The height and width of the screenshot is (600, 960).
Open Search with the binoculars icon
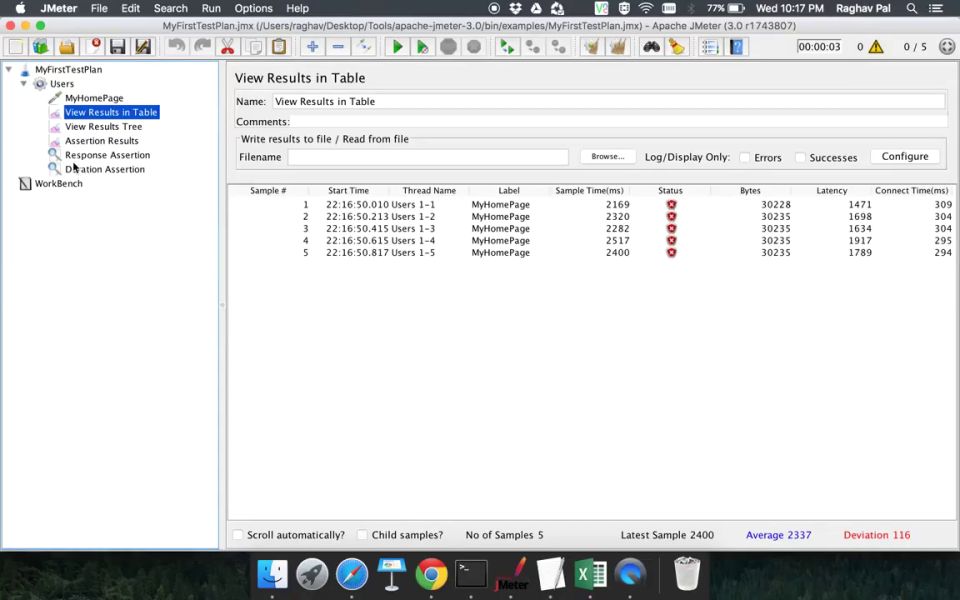[651, 47]
